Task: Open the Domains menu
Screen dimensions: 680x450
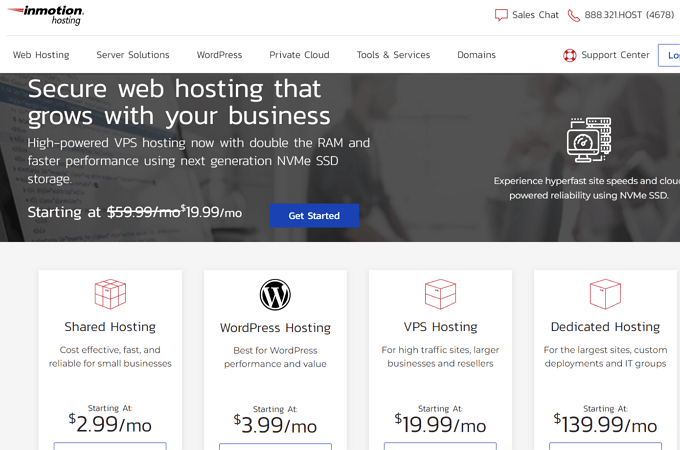Action: tap(476, 55)
